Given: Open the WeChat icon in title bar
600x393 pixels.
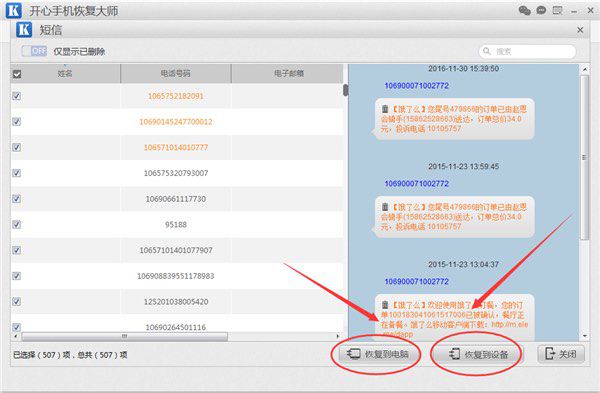Looking at the screenshot, I should pos(524,10).
